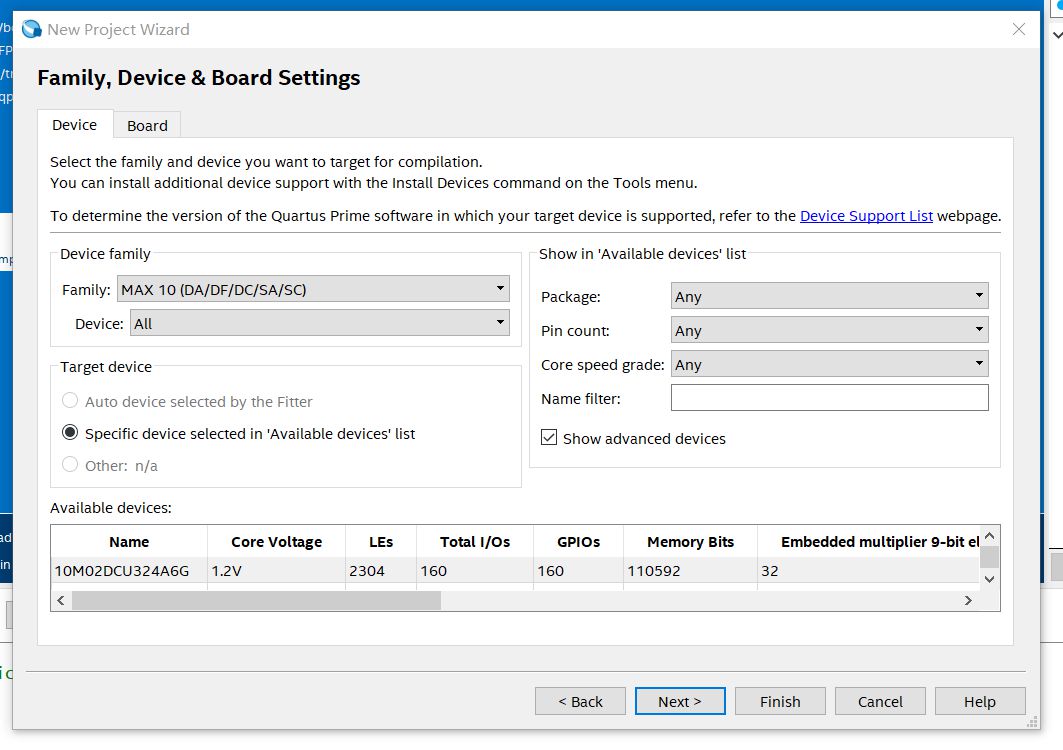Sort by the Total I/Os column header
Image resolution: width=1063 pixels, height=750 pixels.
[475, 542]
